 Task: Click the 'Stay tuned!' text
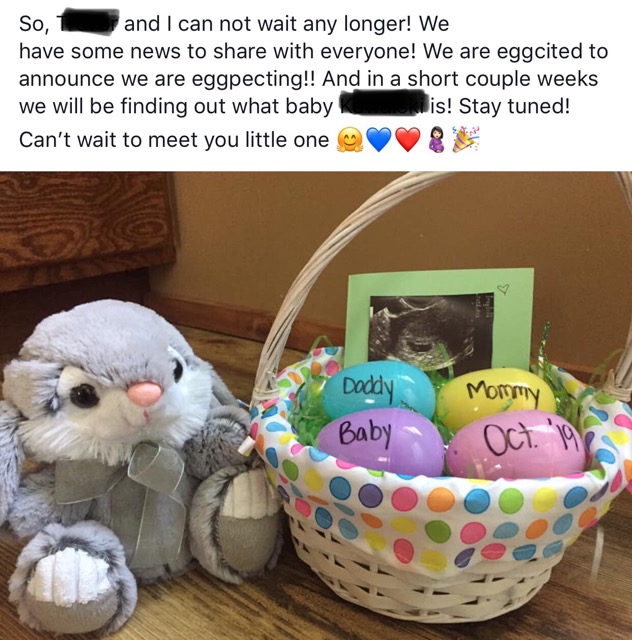(514, 107)
